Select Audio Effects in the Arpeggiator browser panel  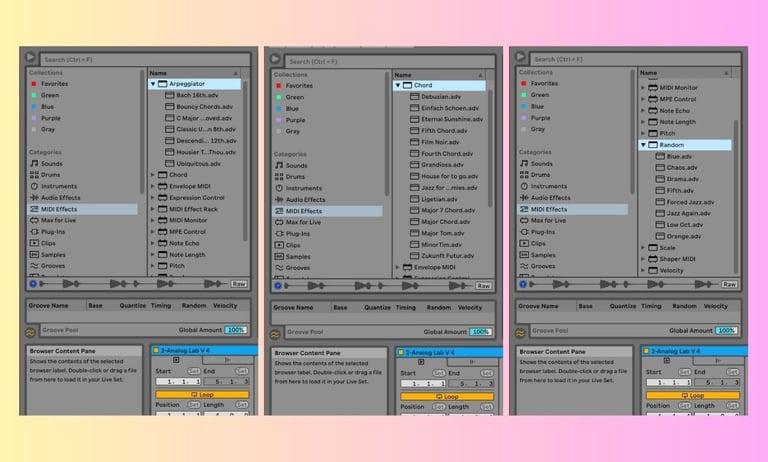click(x=55, y=197)
